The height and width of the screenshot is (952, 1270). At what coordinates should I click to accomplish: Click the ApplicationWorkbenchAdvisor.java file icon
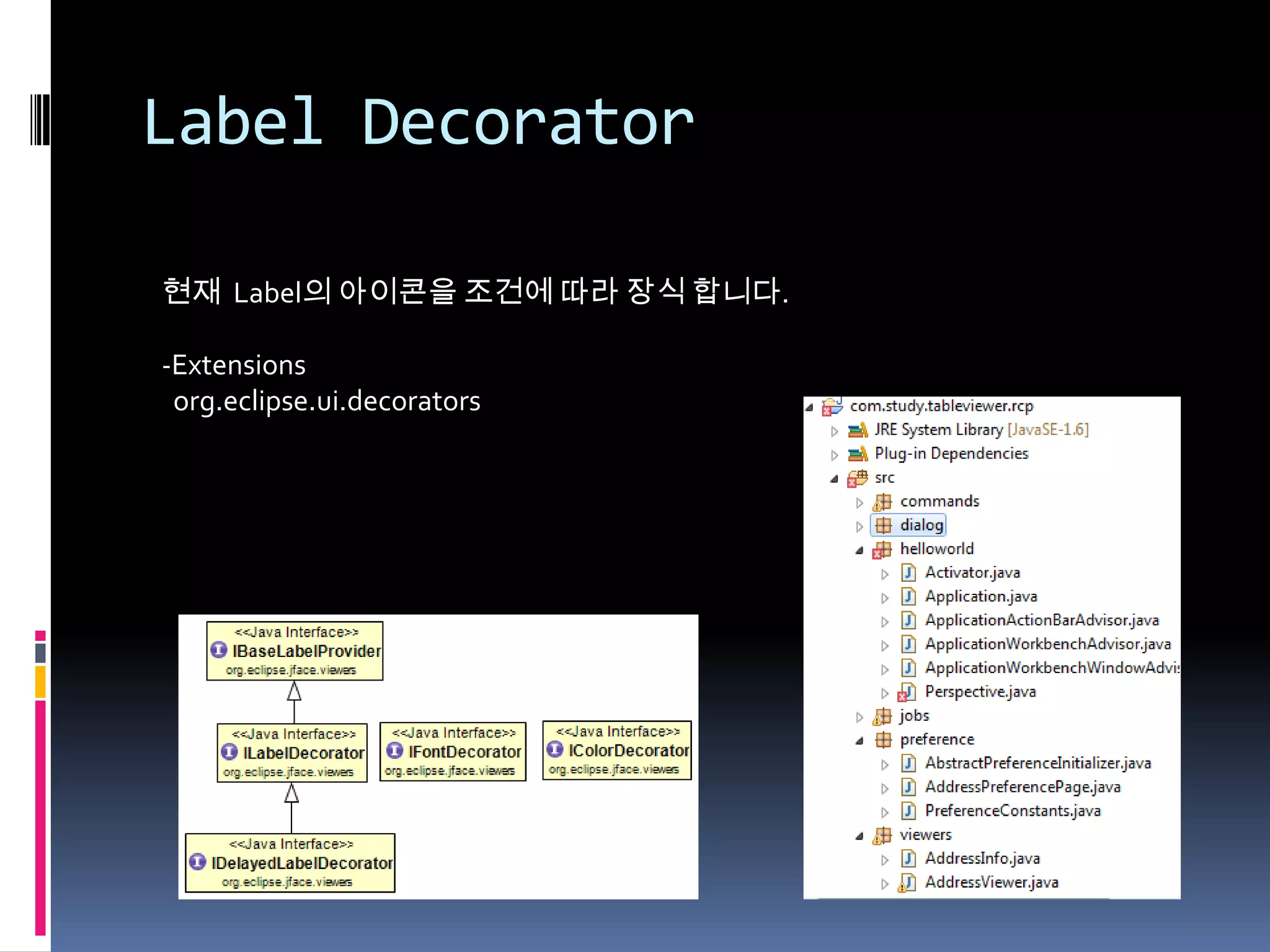[908, 645]
